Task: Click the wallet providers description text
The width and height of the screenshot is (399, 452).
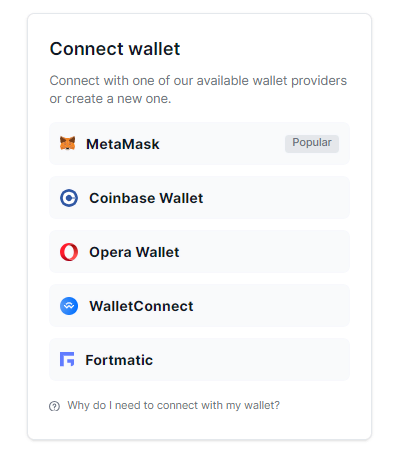Action: (198, 90)
